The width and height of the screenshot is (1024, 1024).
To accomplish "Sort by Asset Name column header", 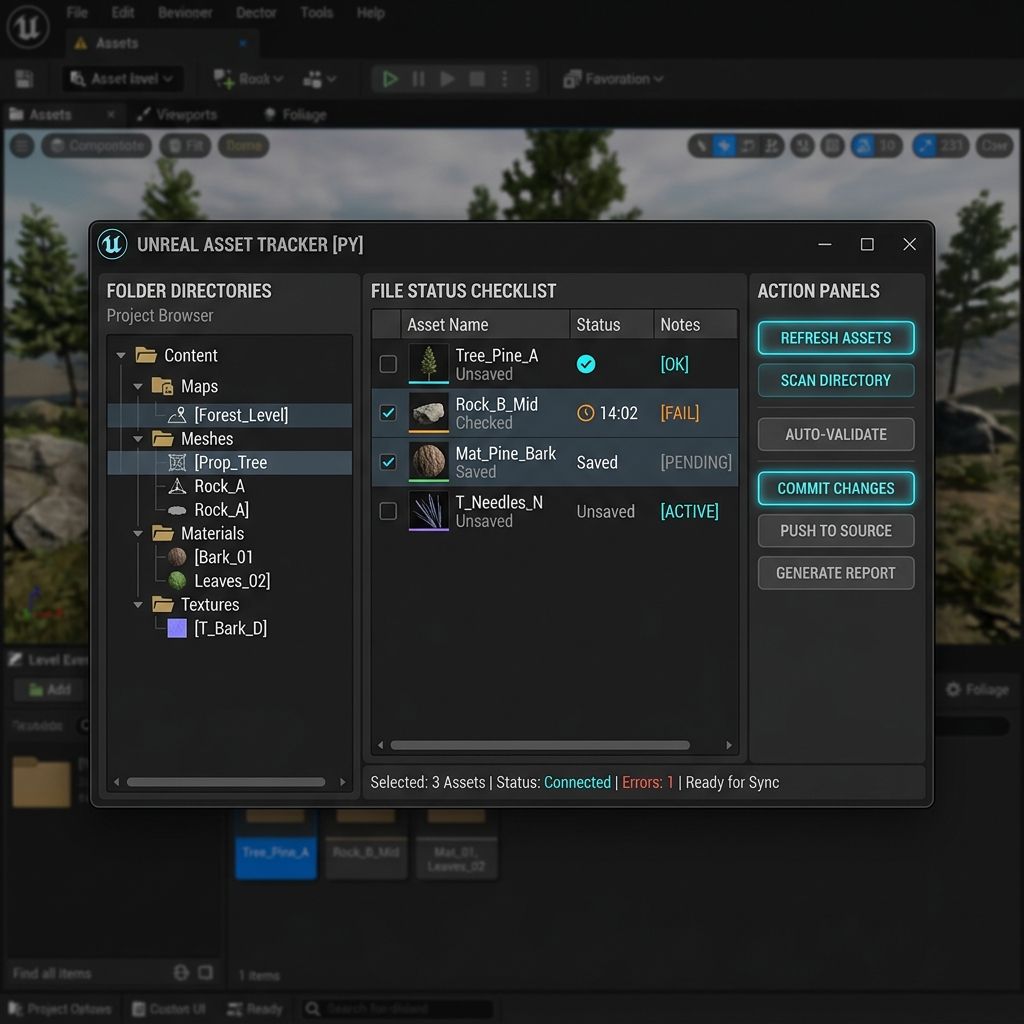I will click(x=485, y=325).
